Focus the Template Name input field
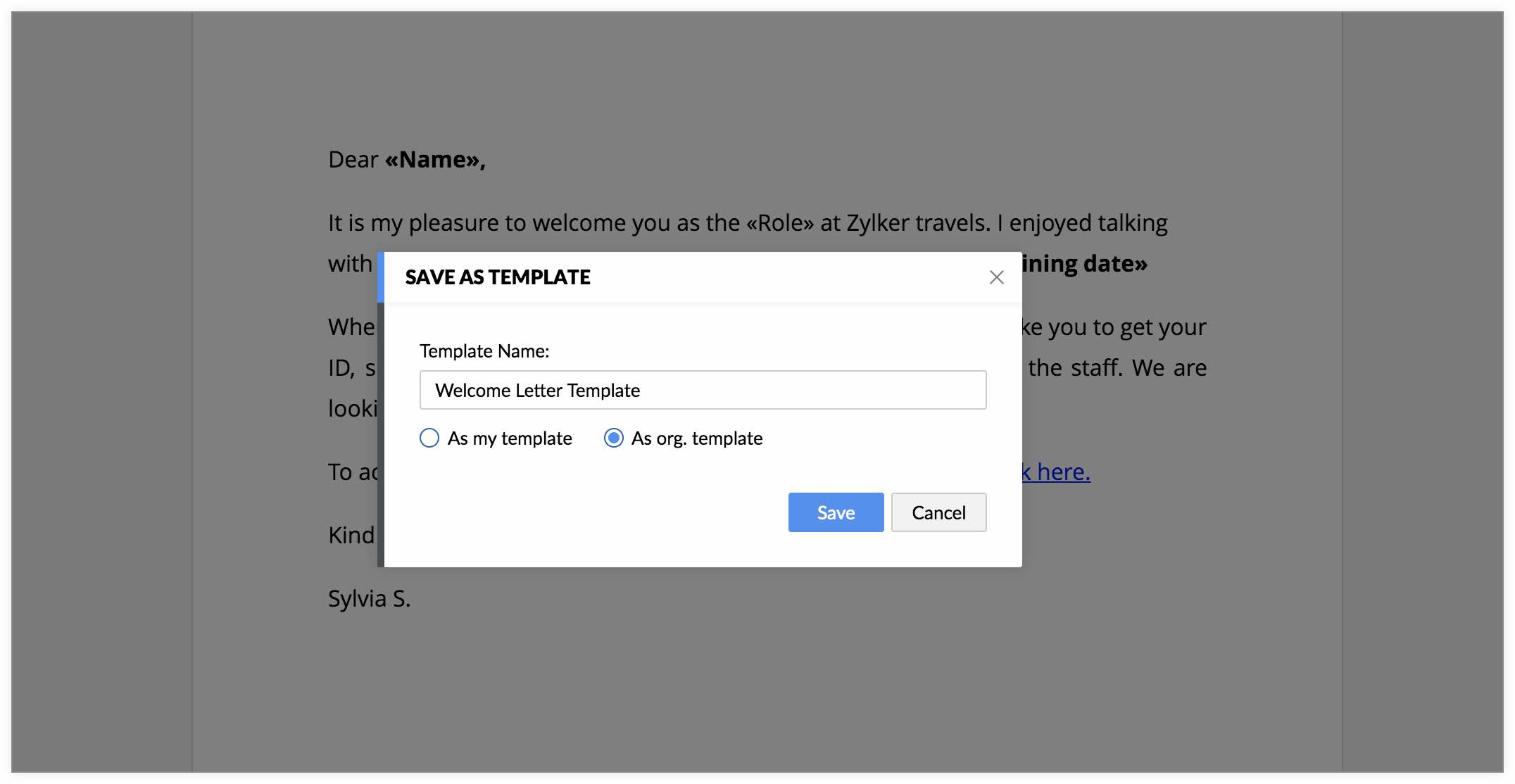 click(x=703, y=390)
